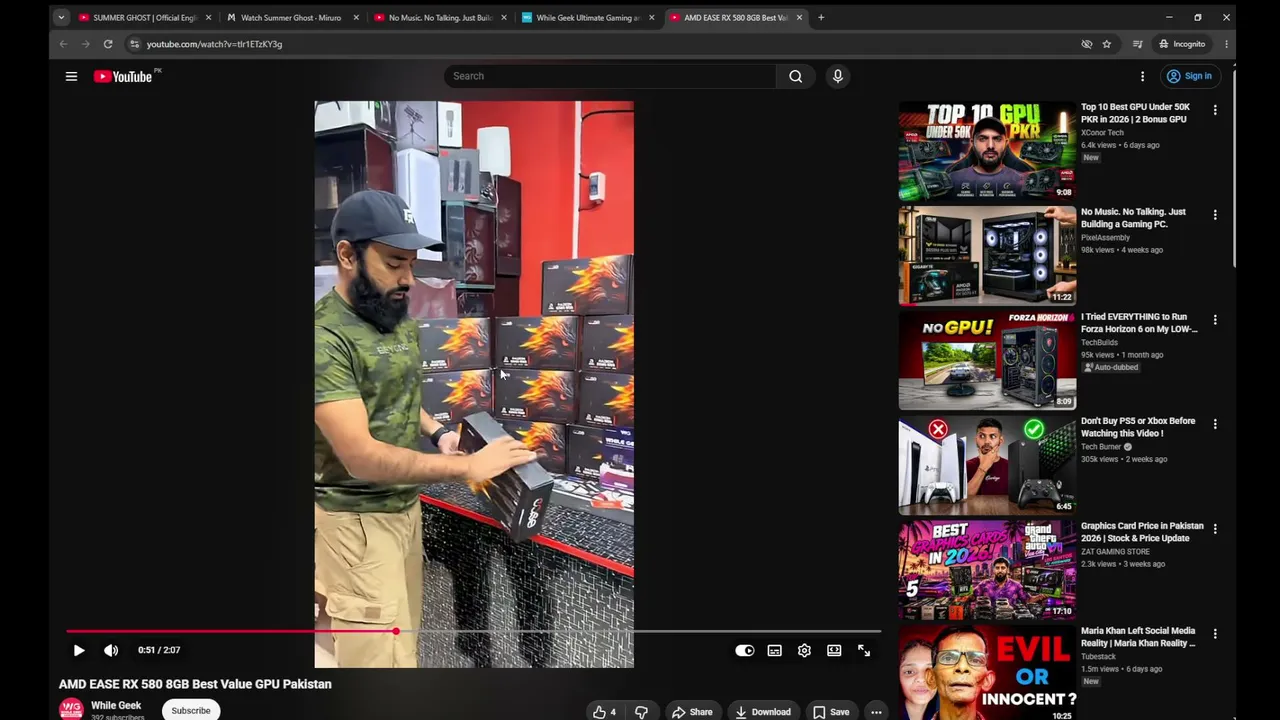
Task: Click the YouTube search input field
Action: point(610,76)
